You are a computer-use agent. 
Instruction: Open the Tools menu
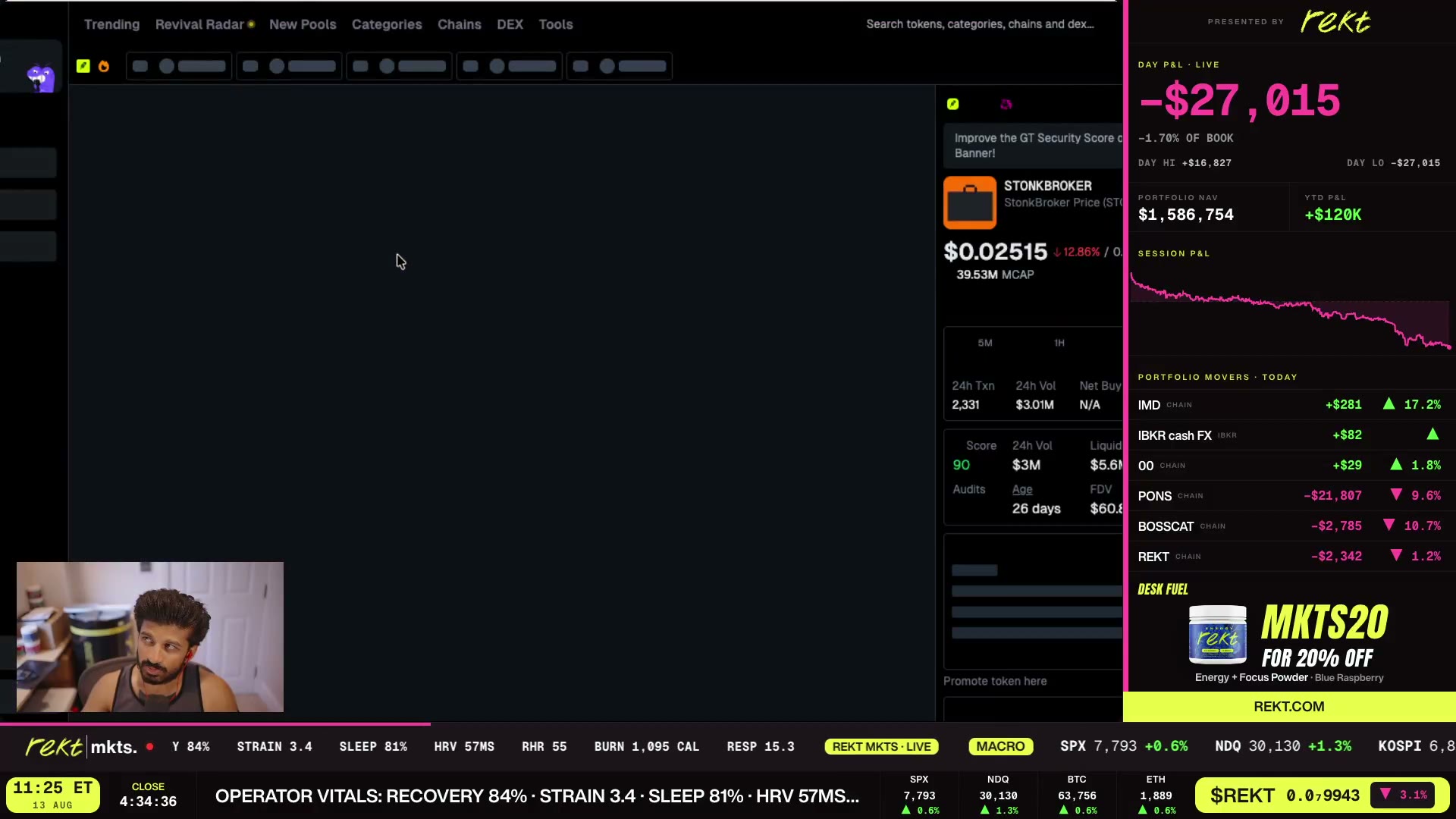[556, 24]
